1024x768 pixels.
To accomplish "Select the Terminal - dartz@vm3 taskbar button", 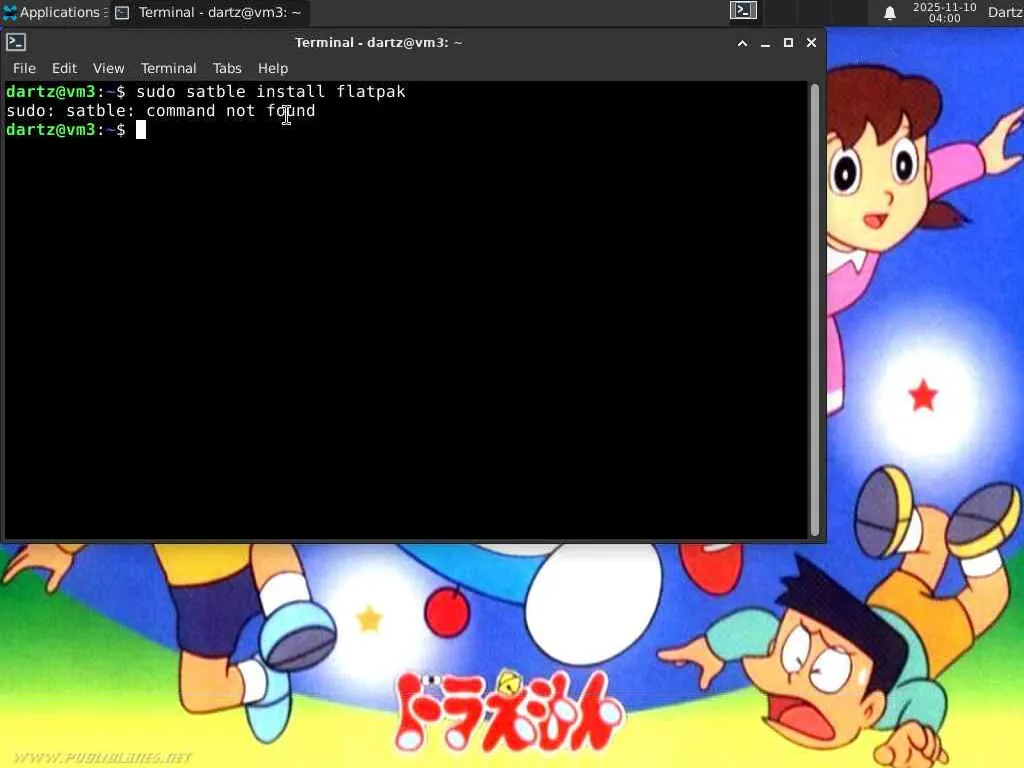I will tap(209, 12).
